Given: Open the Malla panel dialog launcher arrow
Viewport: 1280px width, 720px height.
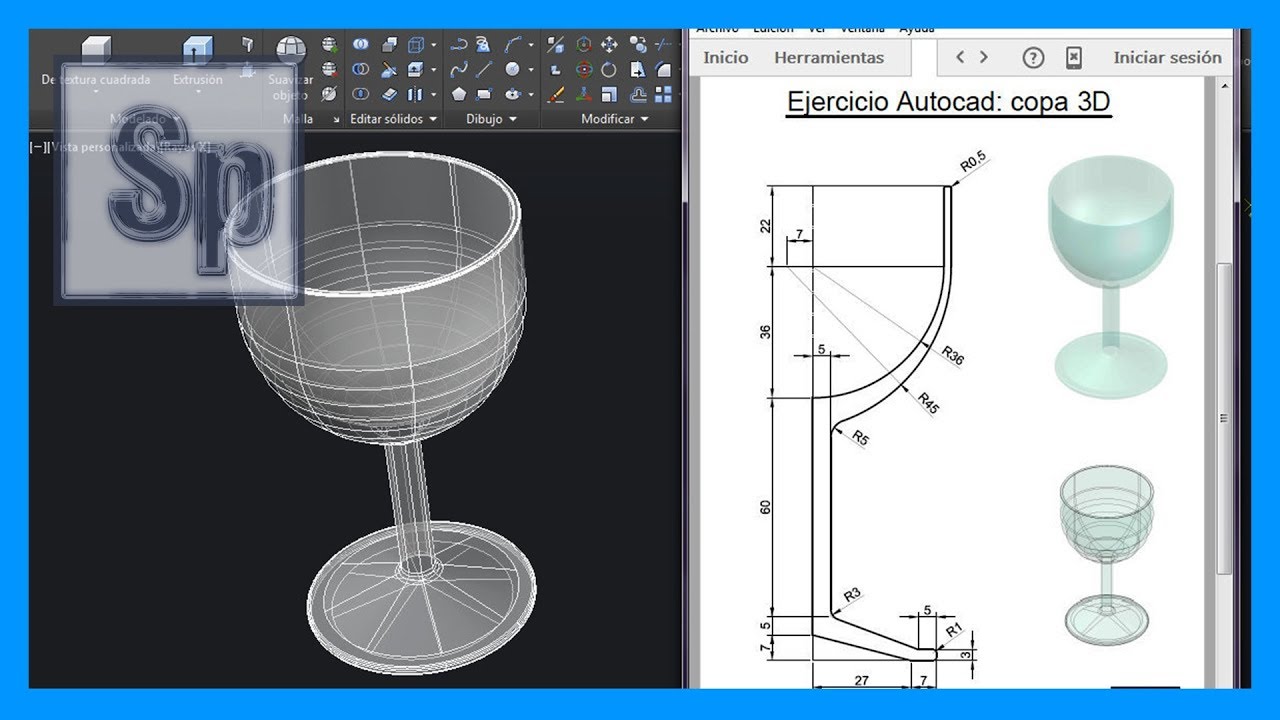Looking at the screenshot, I should (337, 119).
